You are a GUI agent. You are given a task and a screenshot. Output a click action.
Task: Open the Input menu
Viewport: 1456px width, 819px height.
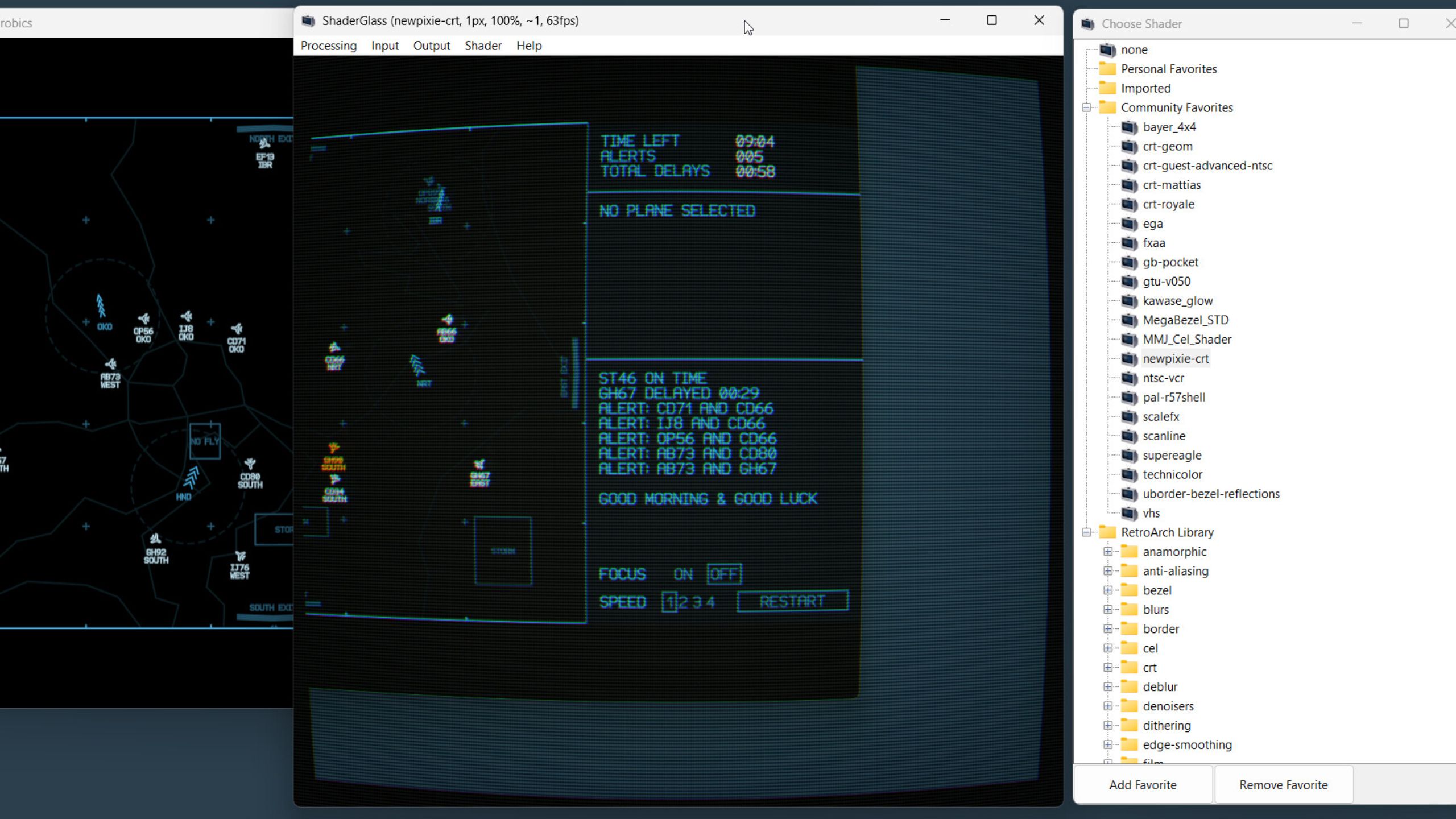coord(385,45)
